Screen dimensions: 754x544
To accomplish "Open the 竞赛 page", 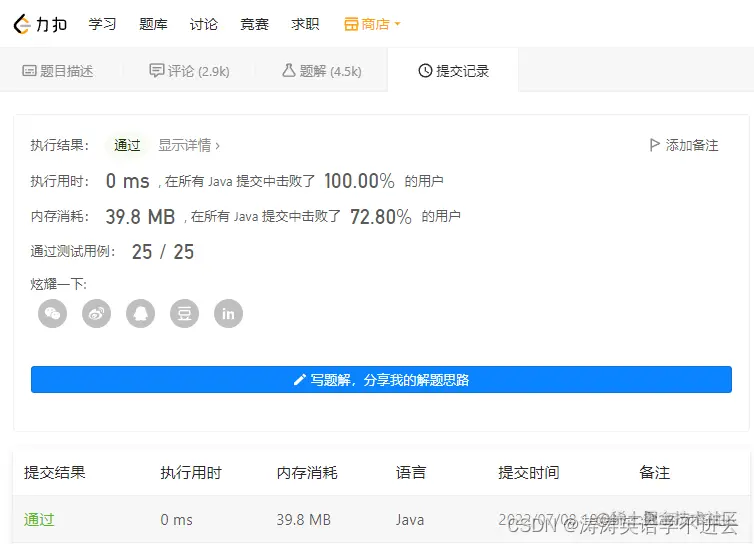I will pyautogui.click(x=254, y=24).
